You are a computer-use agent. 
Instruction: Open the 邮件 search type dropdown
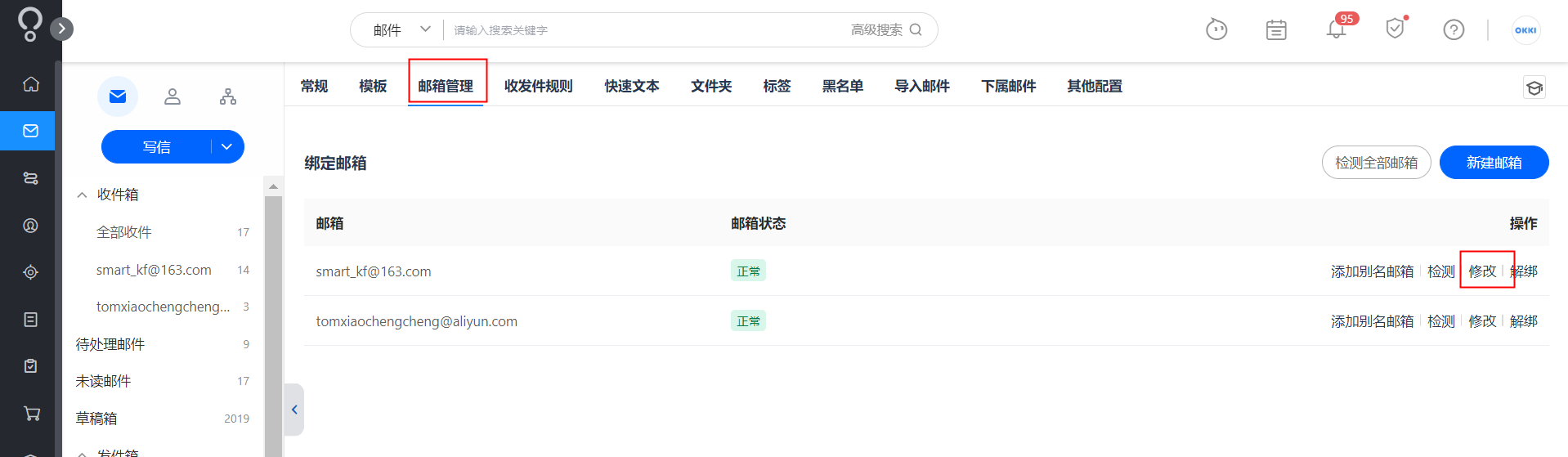pos(401,30)
